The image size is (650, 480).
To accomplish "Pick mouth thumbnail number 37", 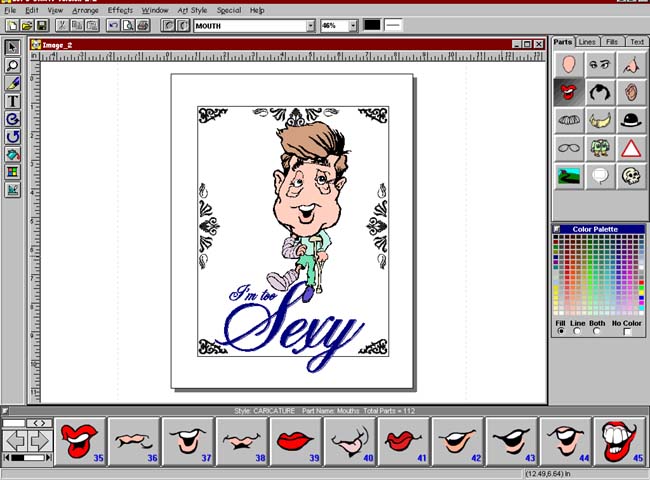I will pyautogui.click(x=188, y=441).
